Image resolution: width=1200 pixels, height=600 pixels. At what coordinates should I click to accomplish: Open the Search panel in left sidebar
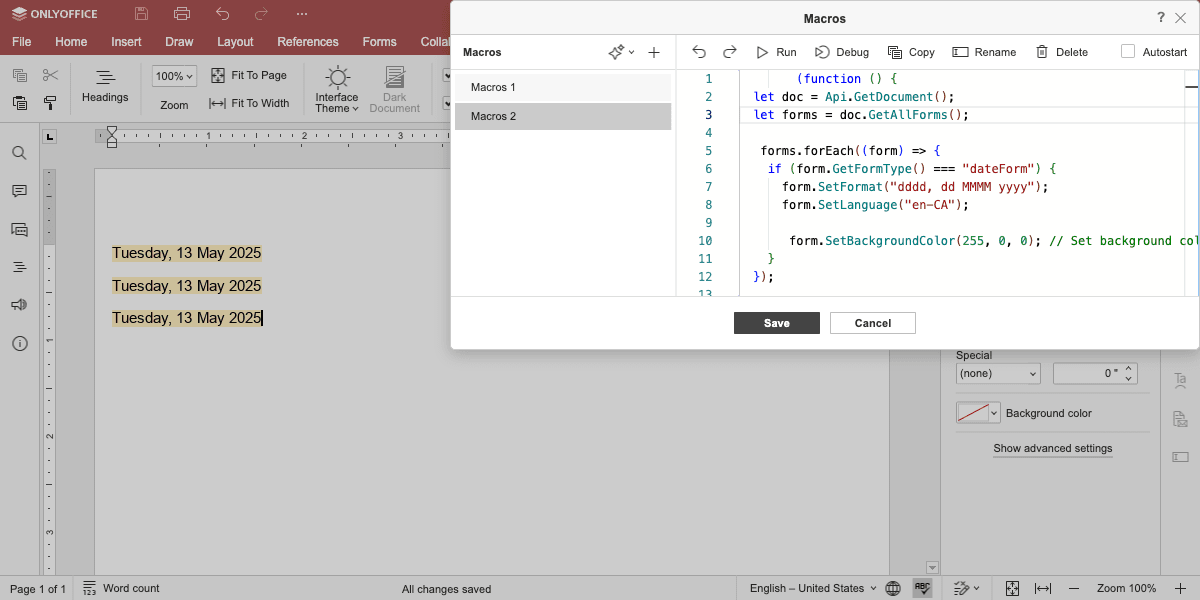pos(19,153)
